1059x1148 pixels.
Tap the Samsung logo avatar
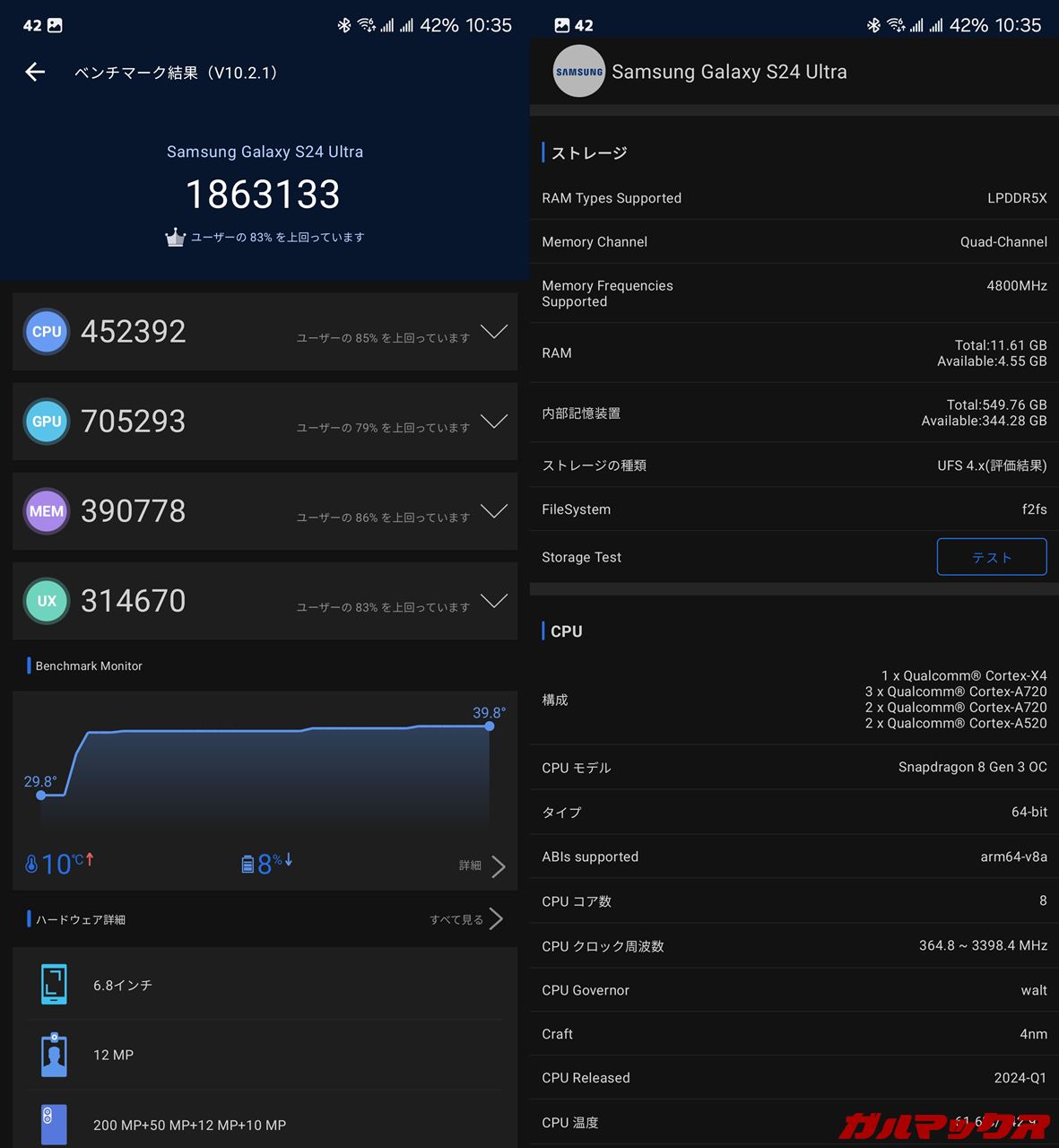click(578, 72)
